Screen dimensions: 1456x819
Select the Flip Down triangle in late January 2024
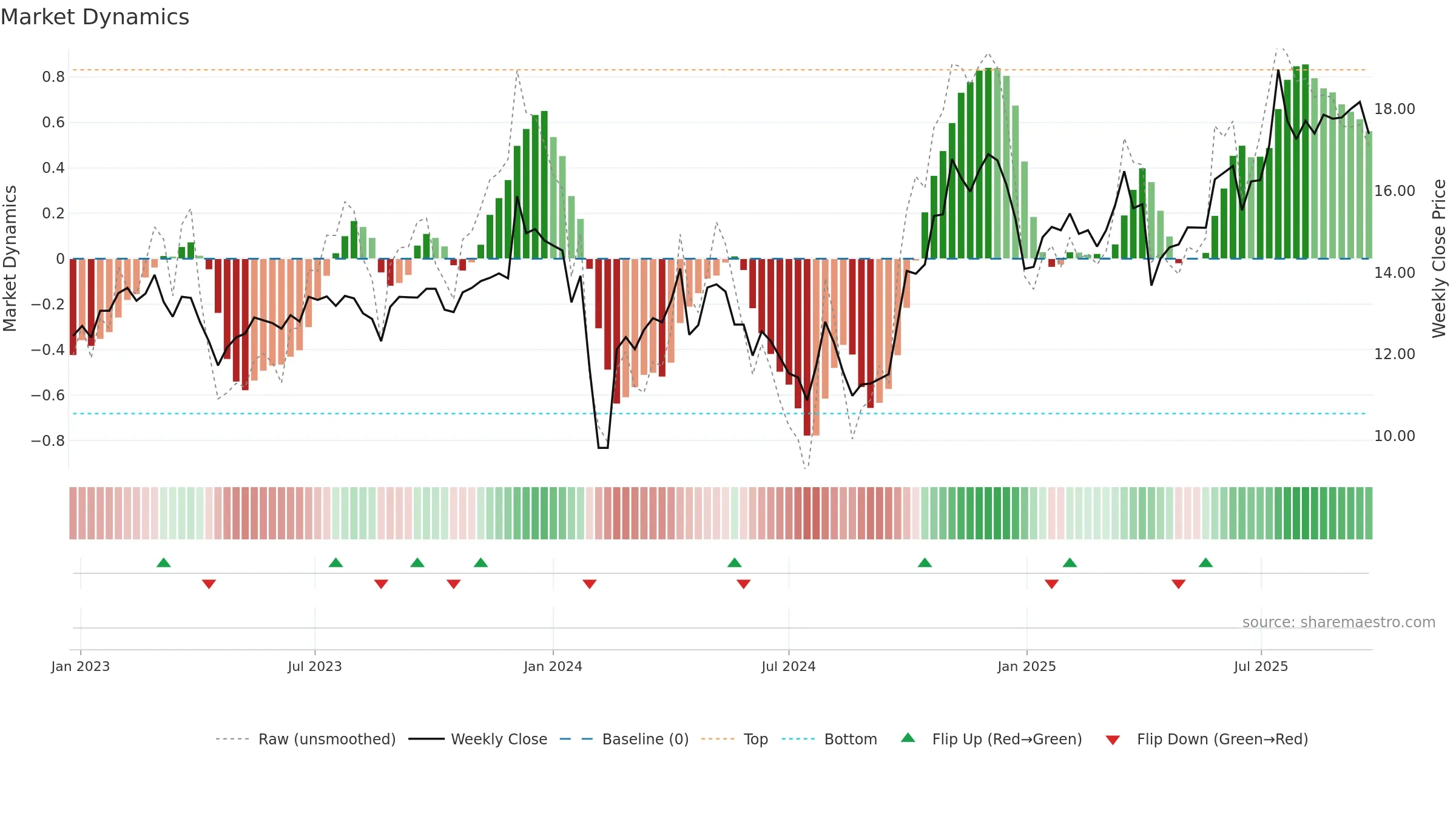click(x=590, y=584)
